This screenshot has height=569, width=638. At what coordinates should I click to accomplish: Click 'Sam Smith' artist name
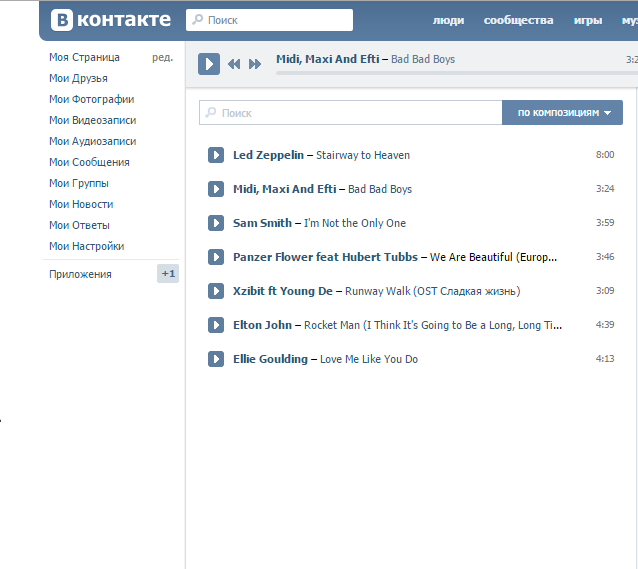(262, 223)
